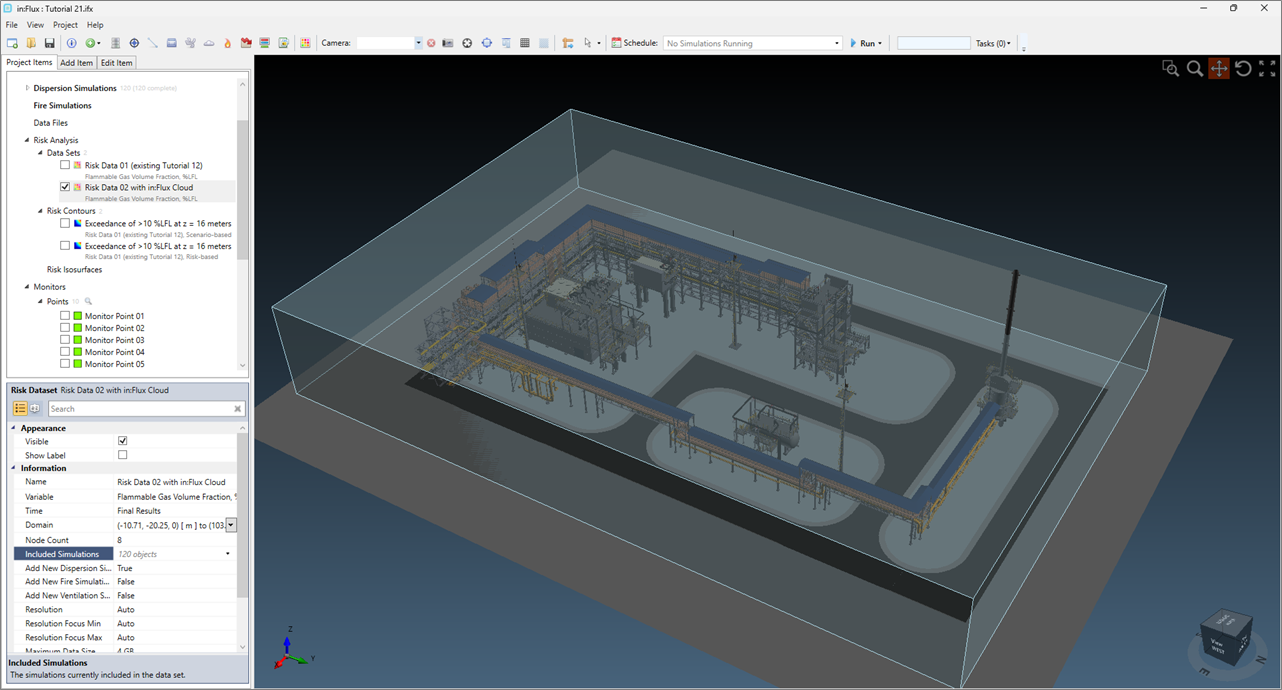Tick the Monitor Point 03 checkbox

point(65,340)
